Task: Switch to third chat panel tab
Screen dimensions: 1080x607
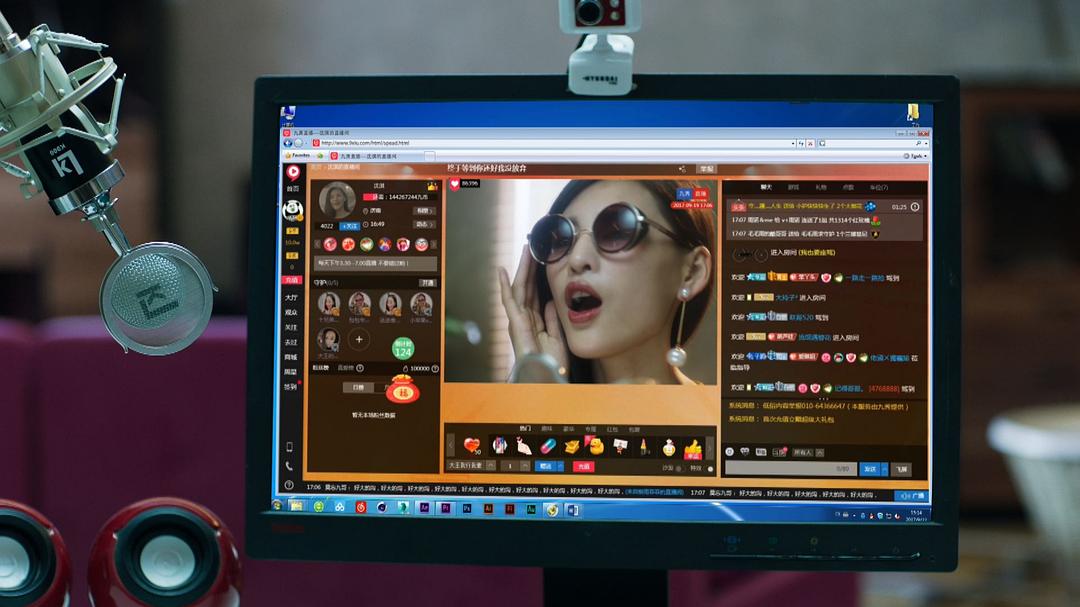Action: click(x=821, y=187)
